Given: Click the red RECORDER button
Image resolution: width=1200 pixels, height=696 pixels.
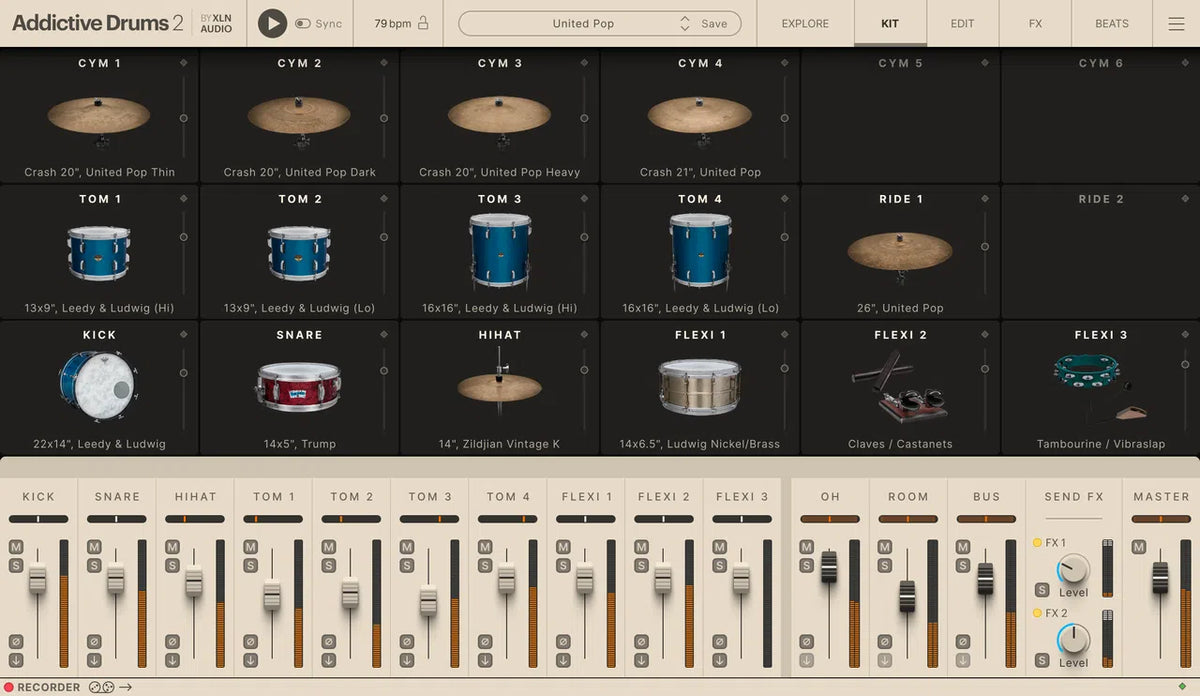Looking at the screenshot, I should pyautogui.click(x=10, y=686).
